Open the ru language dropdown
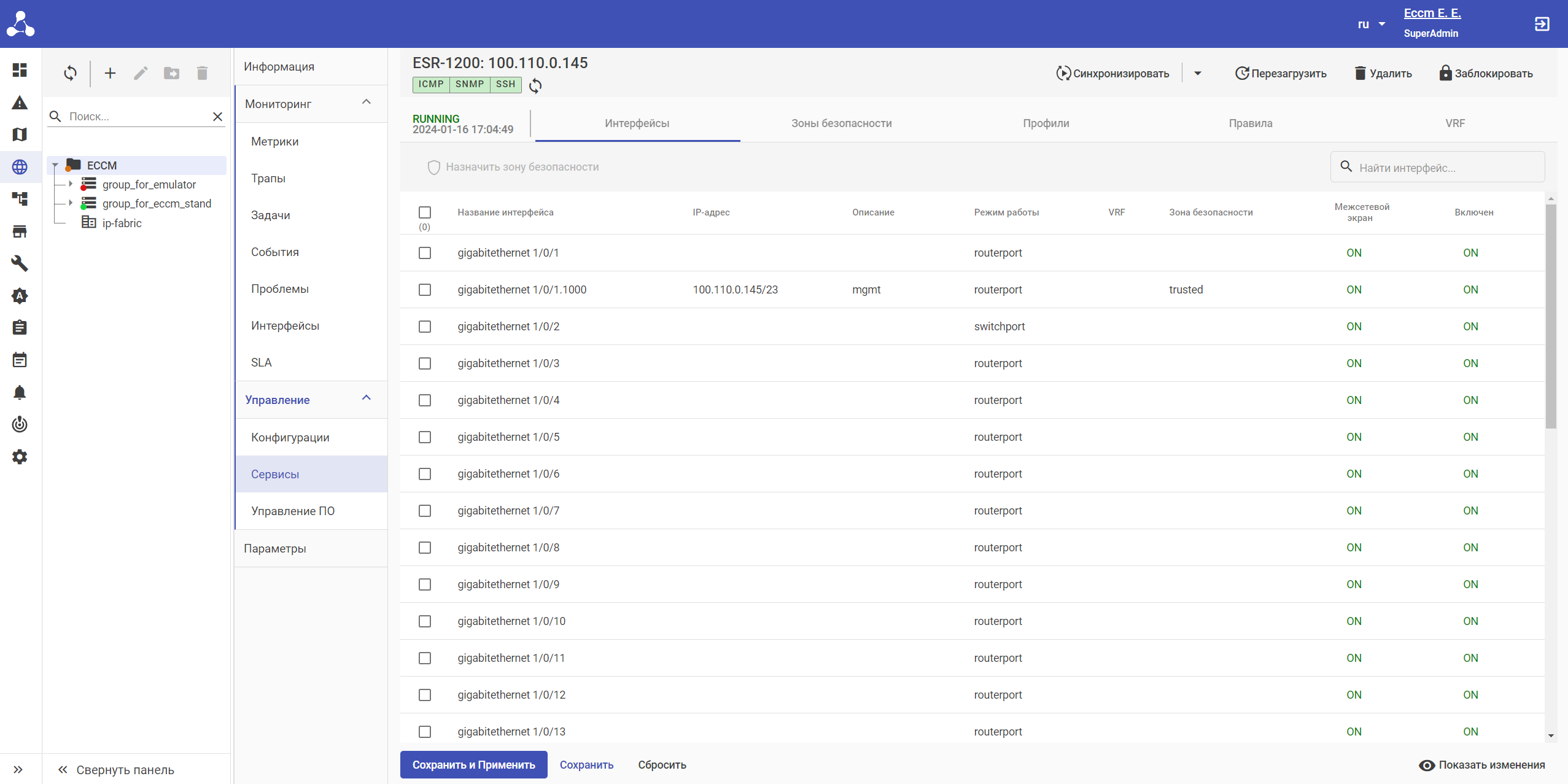Image resolution: width=1568 pixels, height=784 pixels. pos(1372,25)
